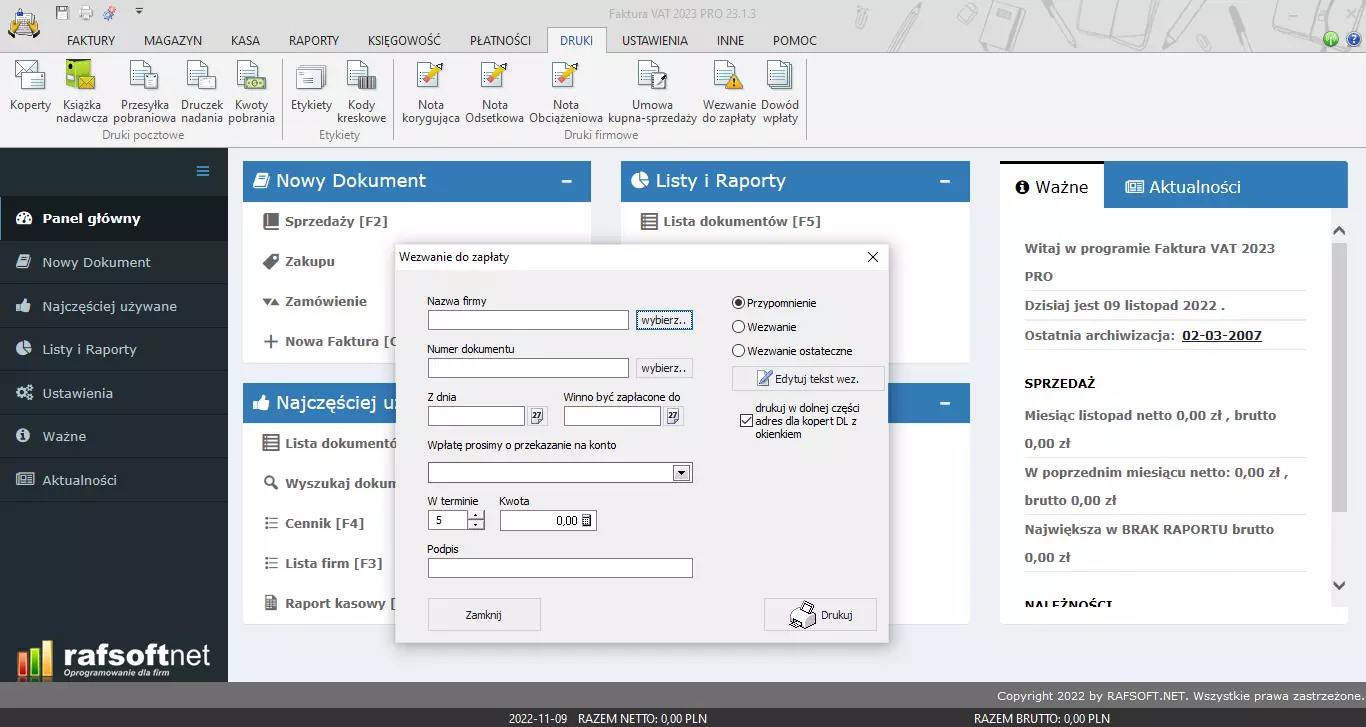Collapse the Listy i Raporty panel
1366x727 pixels.
click(x=944, y=182)
